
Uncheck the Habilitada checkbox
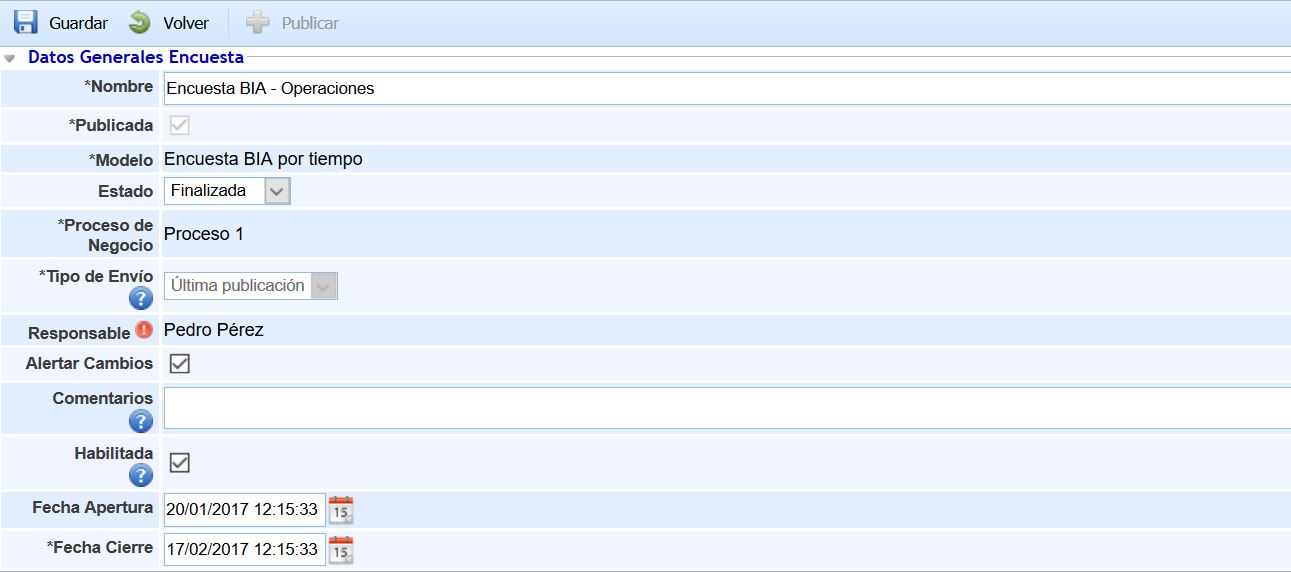click(180, 462)
